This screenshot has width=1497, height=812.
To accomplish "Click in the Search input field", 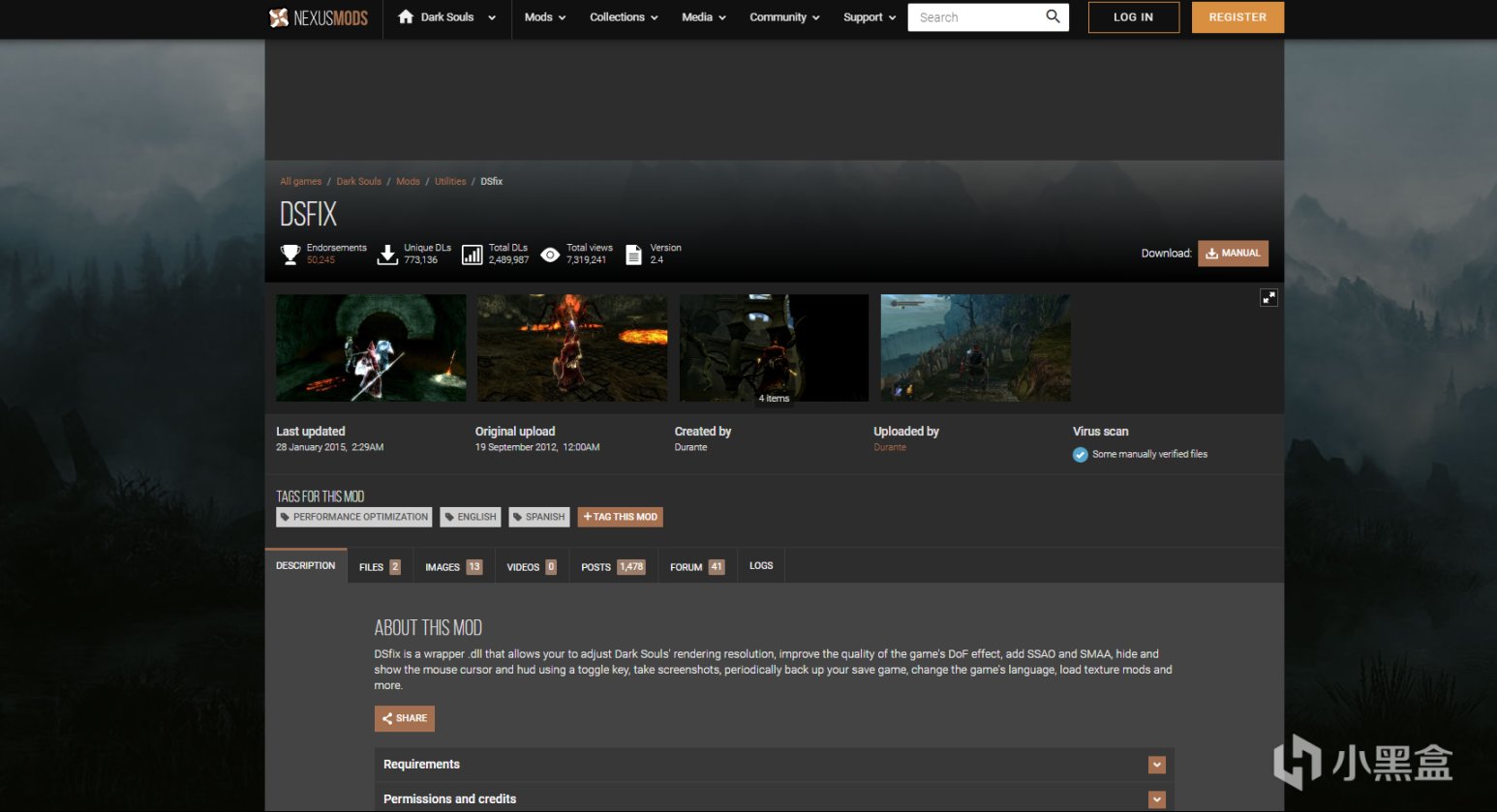I will [976, 17].
